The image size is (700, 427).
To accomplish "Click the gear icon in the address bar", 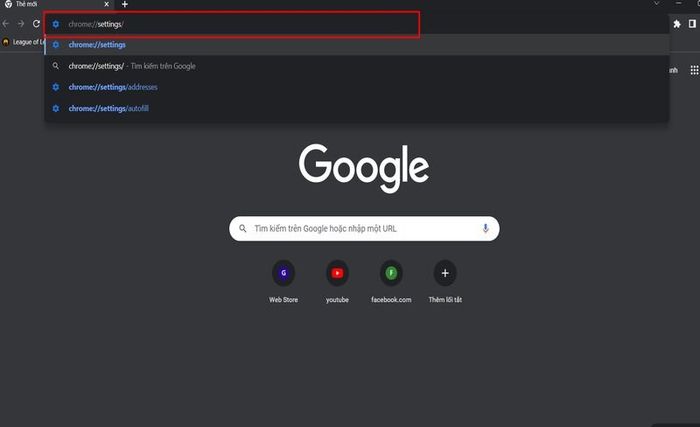I will (56, 24).
